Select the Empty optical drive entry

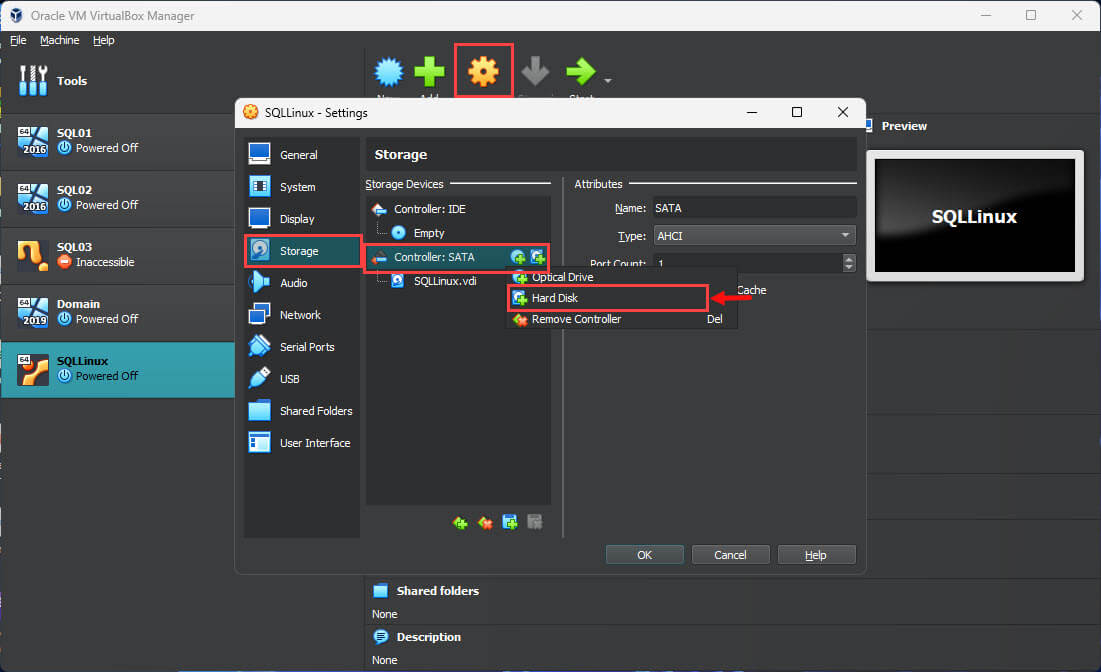458,233
